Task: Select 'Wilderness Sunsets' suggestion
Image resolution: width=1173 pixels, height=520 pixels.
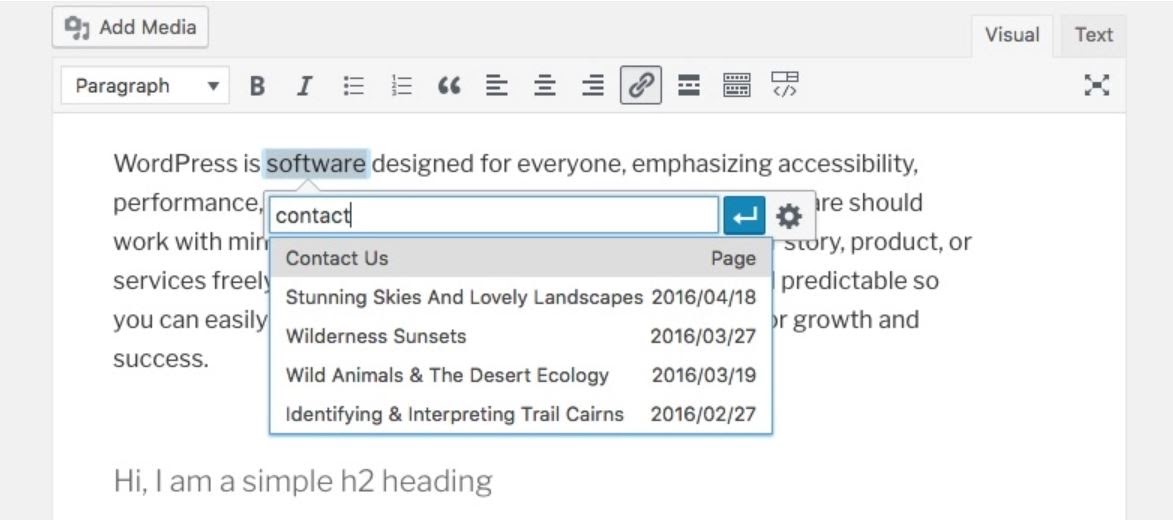Action: (x=521, y=336)
